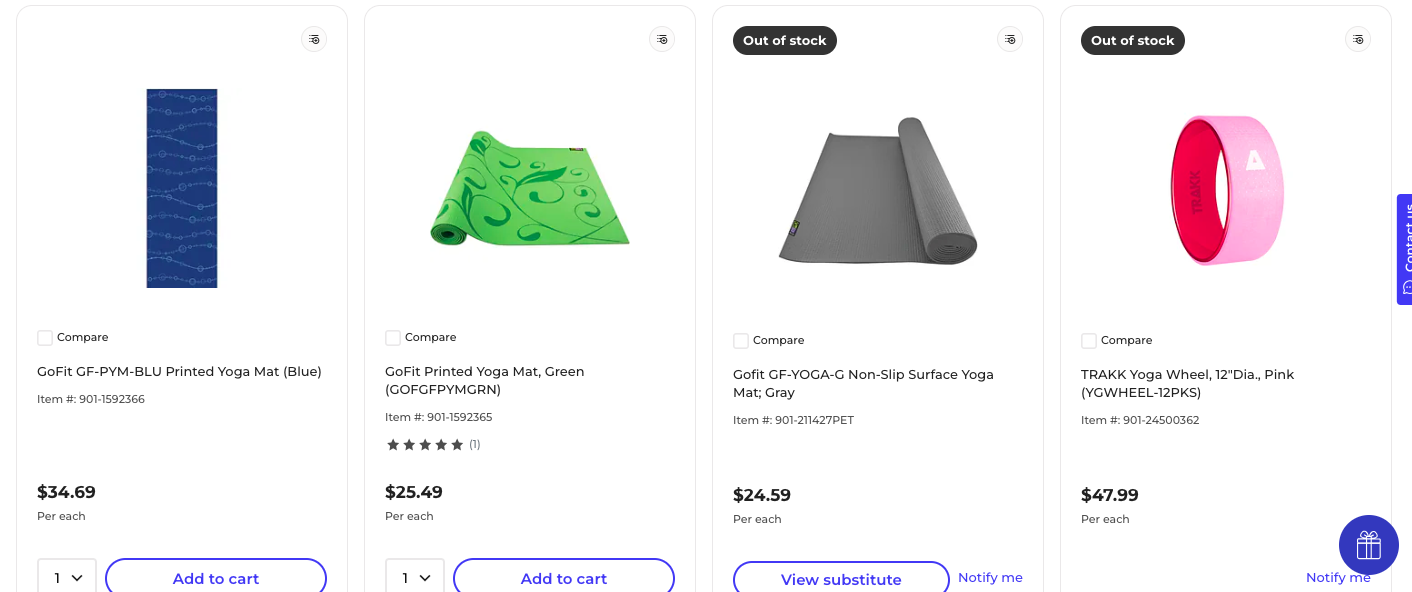Screen dimensions: 1412x592
Task: Click the pink TRAKK Yoga Wheel image
Action: pyautogui.click(x=1226, y=190)
